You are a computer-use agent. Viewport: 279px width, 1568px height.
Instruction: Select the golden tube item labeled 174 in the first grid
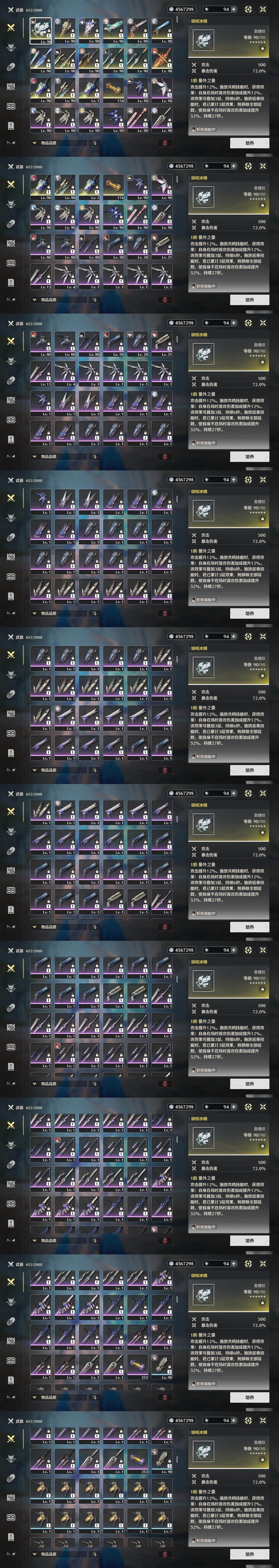(x=113, y=90)
